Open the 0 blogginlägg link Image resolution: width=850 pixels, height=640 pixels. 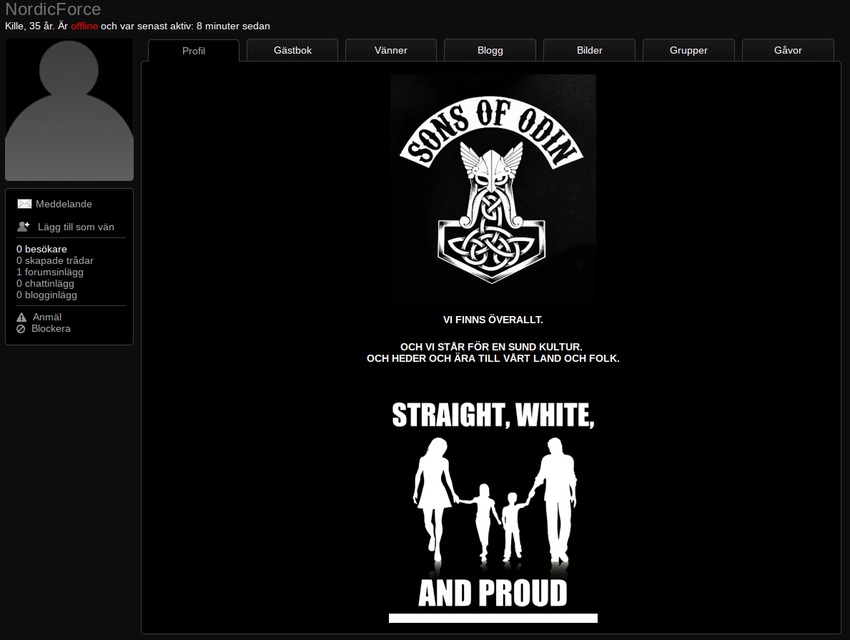[46, 295]
